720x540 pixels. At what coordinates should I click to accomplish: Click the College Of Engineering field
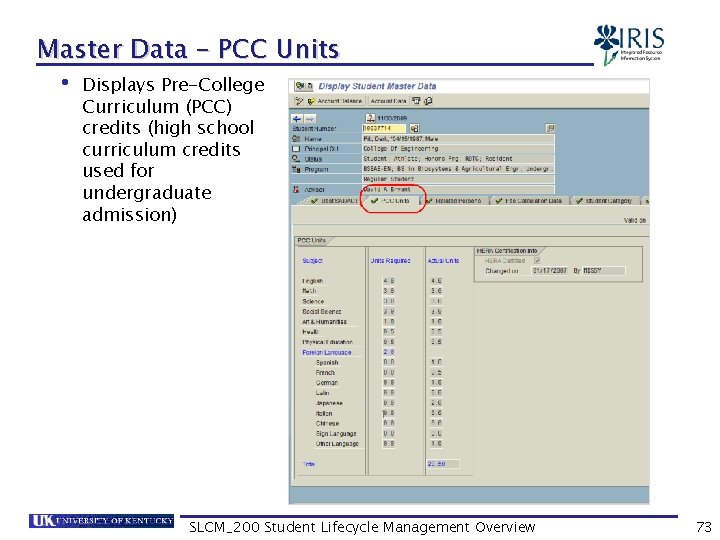pos(458,149)
